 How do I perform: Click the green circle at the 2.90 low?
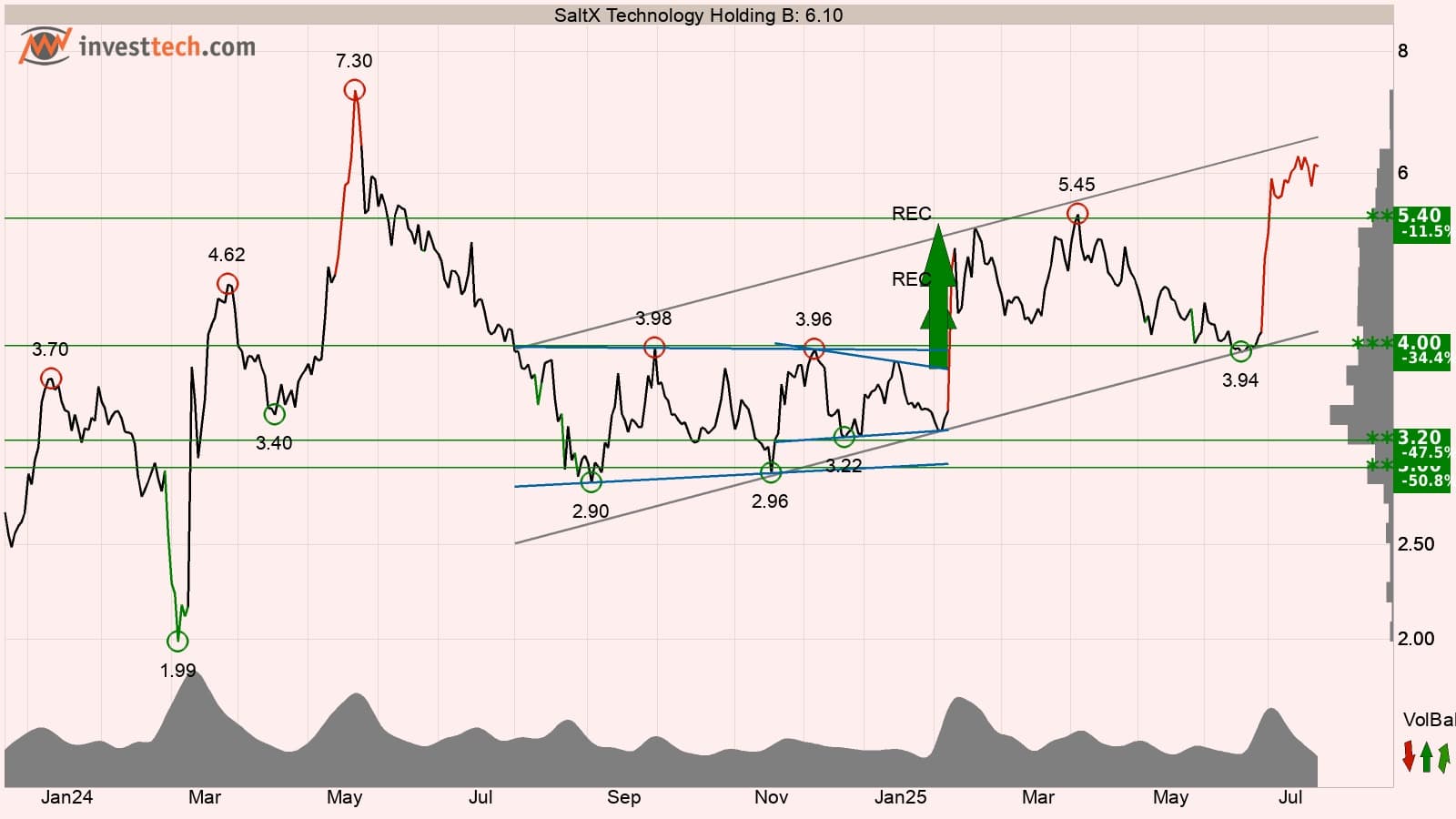[591, 482]
